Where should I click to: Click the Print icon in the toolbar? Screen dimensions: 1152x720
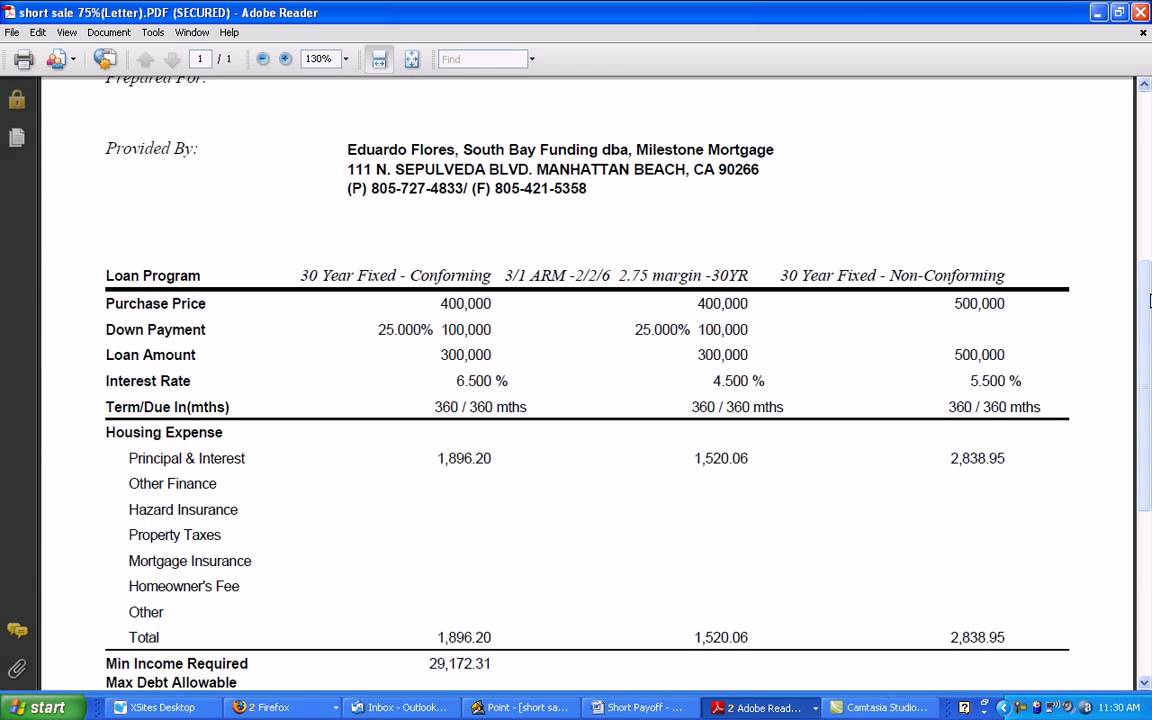[x=24, y=60]
